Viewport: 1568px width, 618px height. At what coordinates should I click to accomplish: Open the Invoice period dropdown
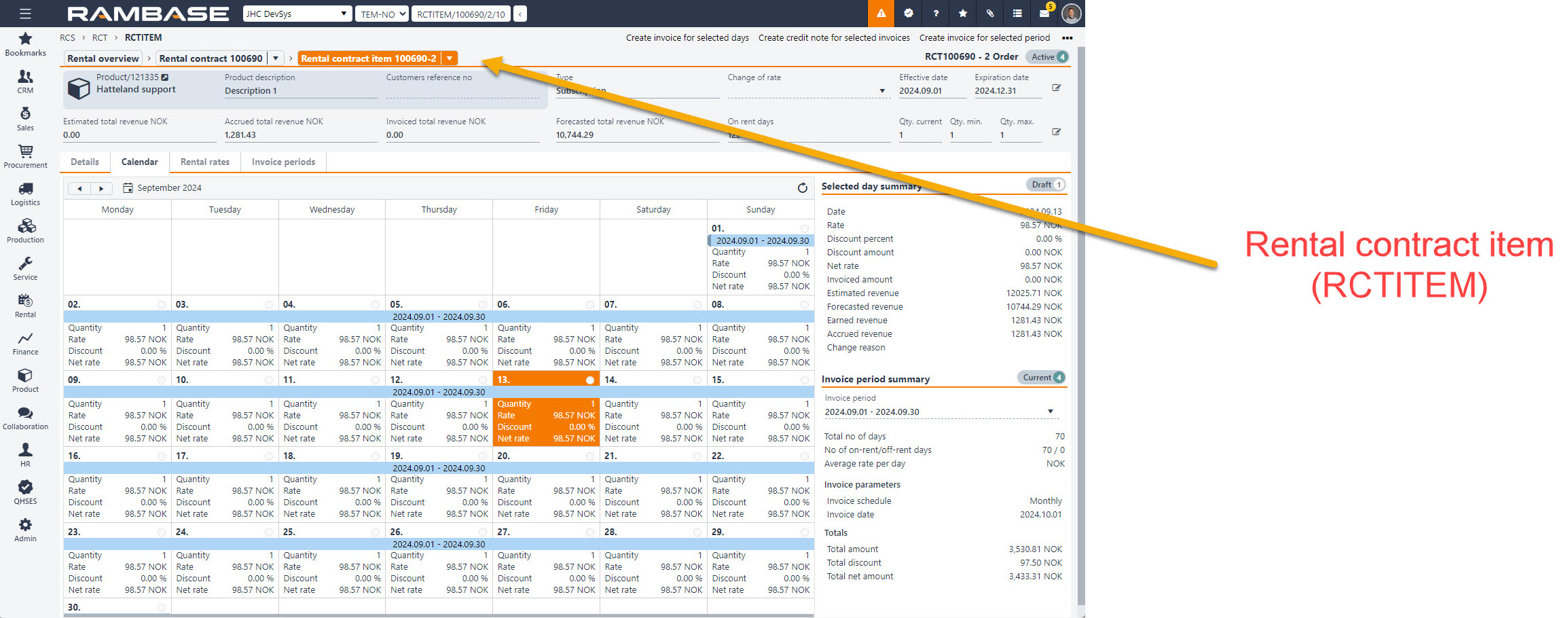[1050, 412]
